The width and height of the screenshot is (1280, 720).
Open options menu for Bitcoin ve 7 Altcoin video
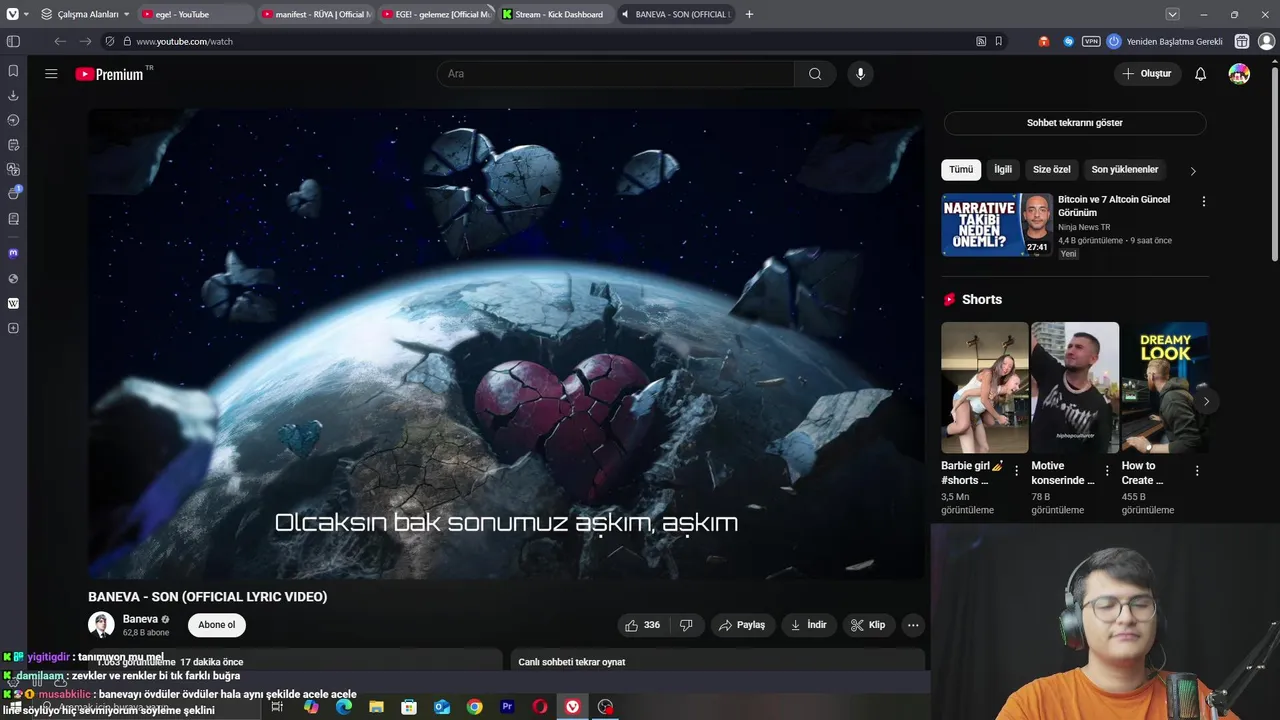pyautogui.click(x=1203, y=201)
